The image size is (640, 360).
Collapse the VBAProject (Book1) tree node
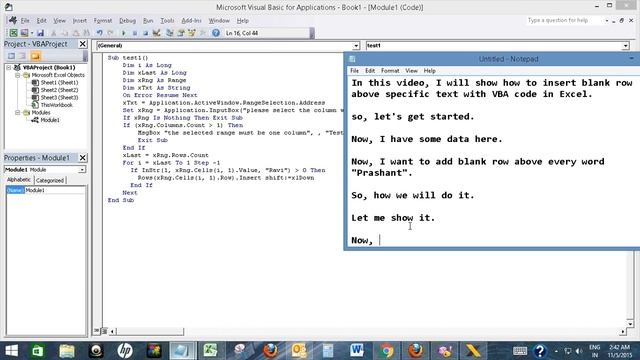[x=9, y=67]
